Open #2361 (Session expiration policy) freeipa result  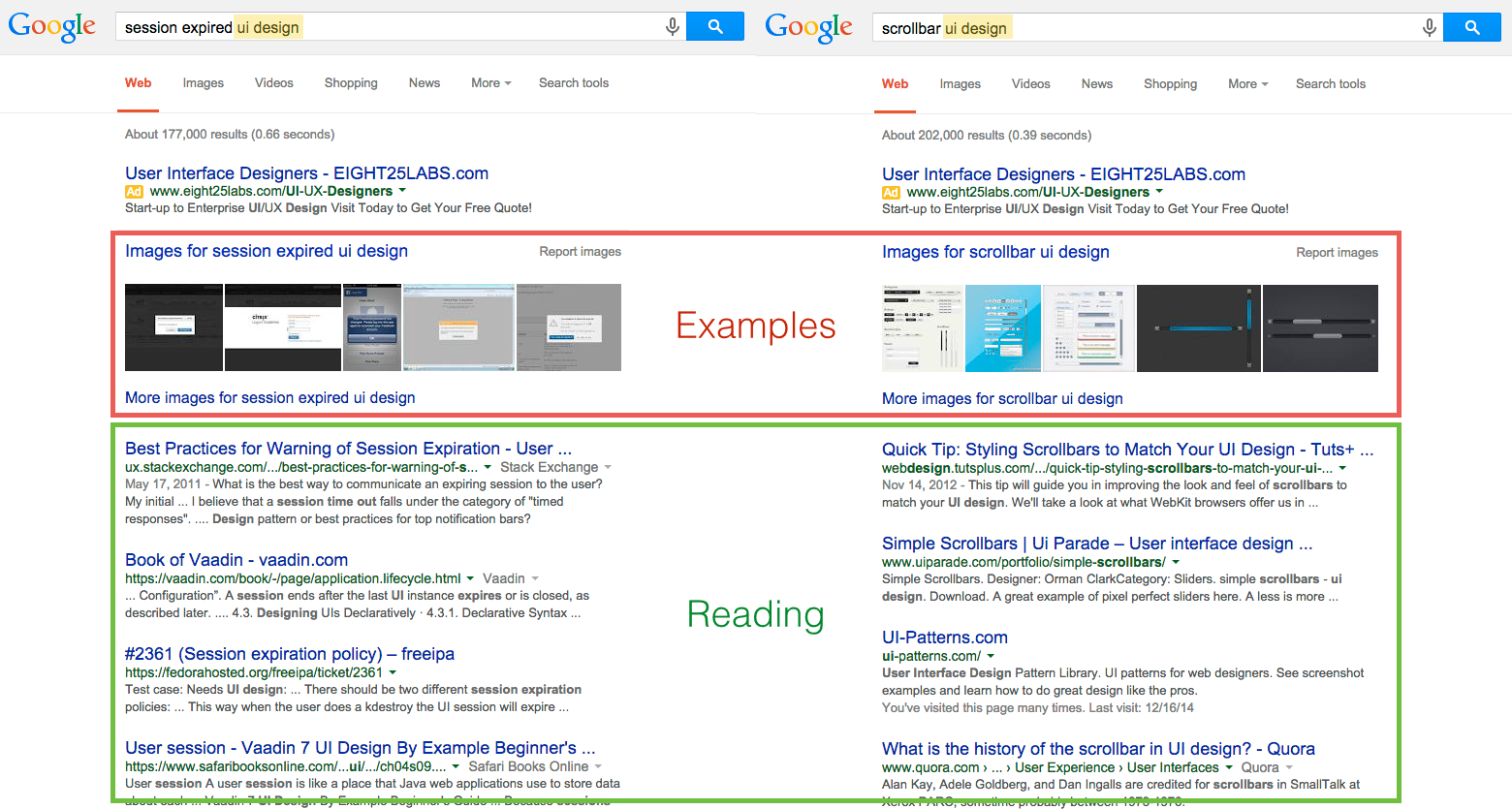click(290, 654)
